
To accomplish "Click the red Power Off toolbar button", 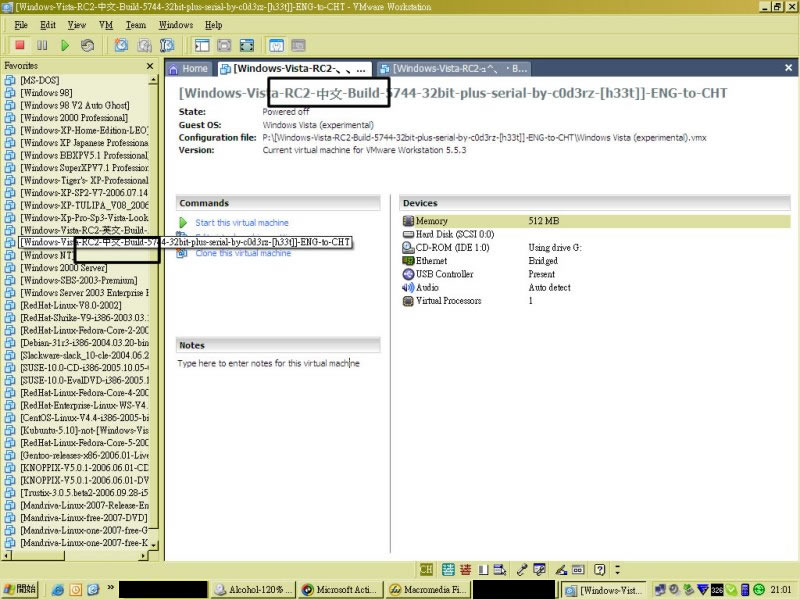I will pyautogui.click(x=20, y=45).
